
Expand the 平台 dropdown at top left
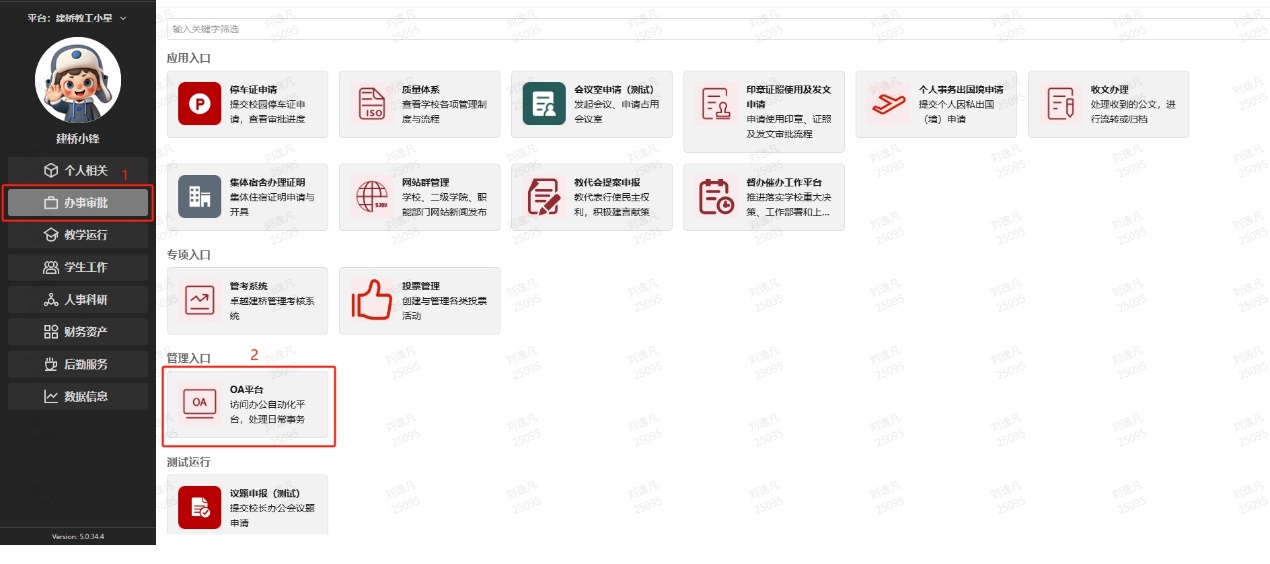coord(78,18)
